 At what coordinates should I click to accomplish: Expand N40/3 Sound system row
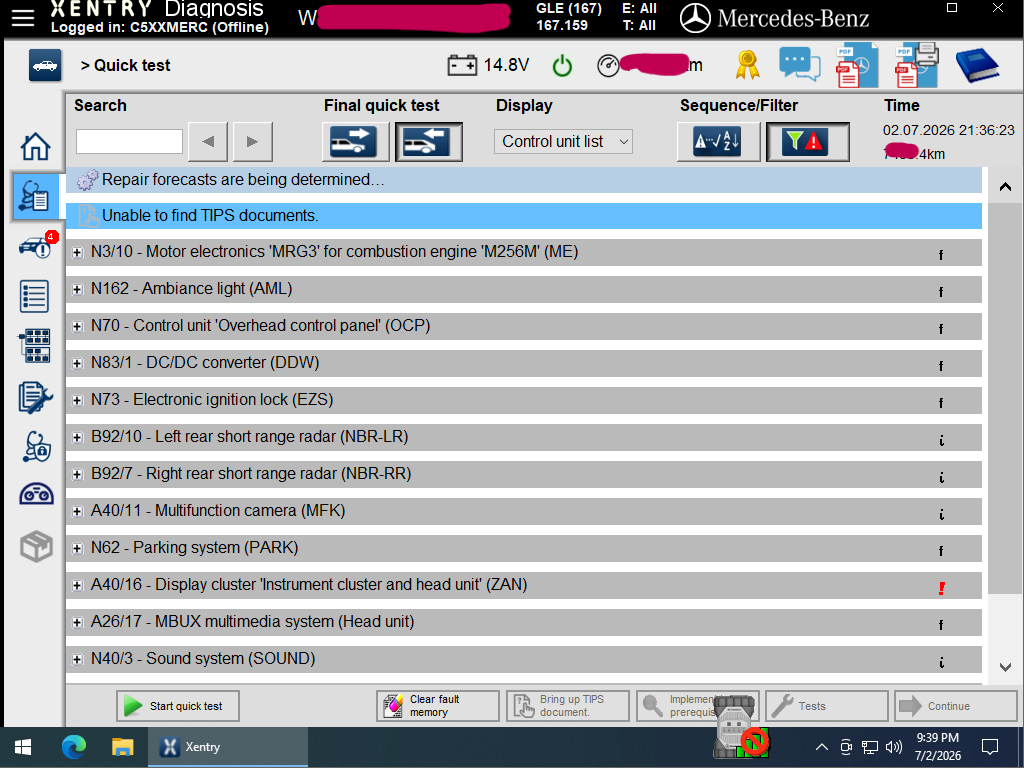point(78,660)
